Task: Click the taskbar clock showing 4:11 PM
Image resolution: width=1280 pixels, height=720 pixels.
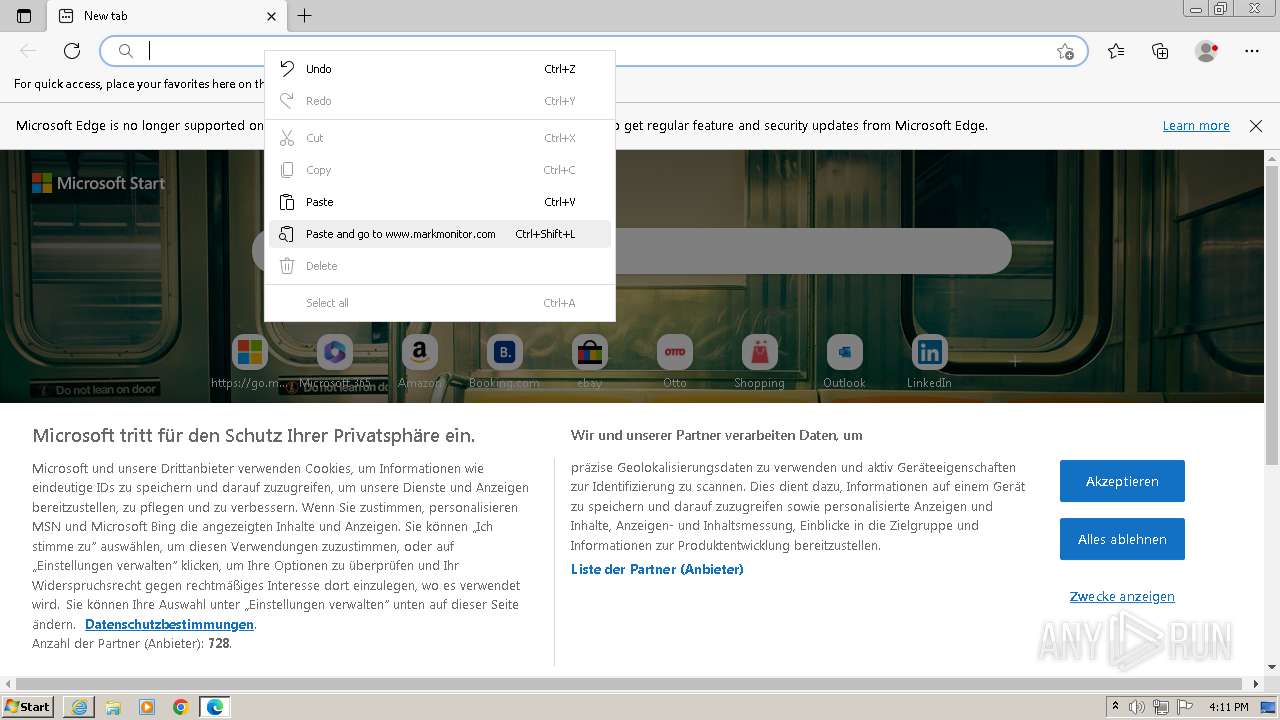Action: pyautogui.click(x=1228, y=707)
